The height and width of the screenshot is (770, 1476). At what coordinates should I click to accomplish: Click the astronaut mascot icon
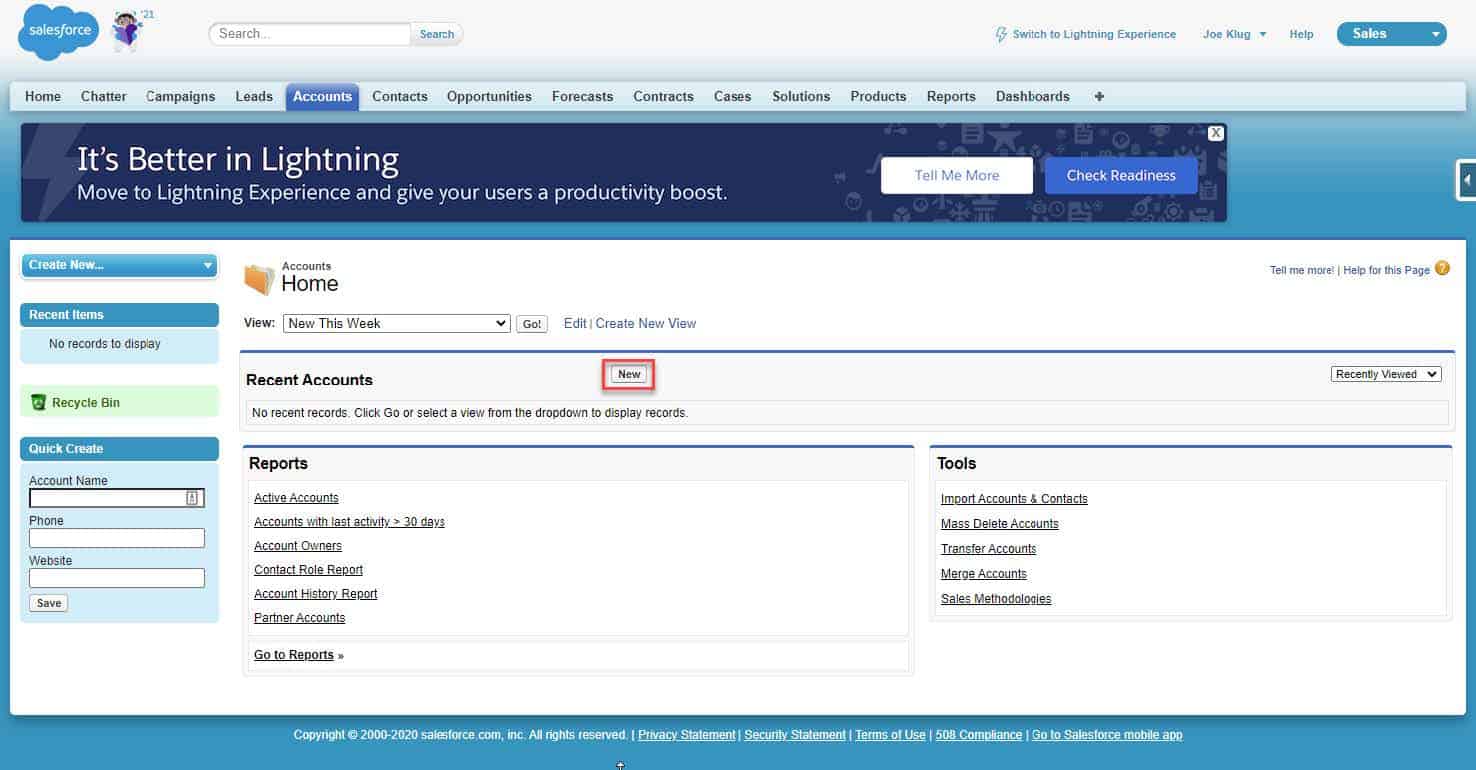click(128, 32)
